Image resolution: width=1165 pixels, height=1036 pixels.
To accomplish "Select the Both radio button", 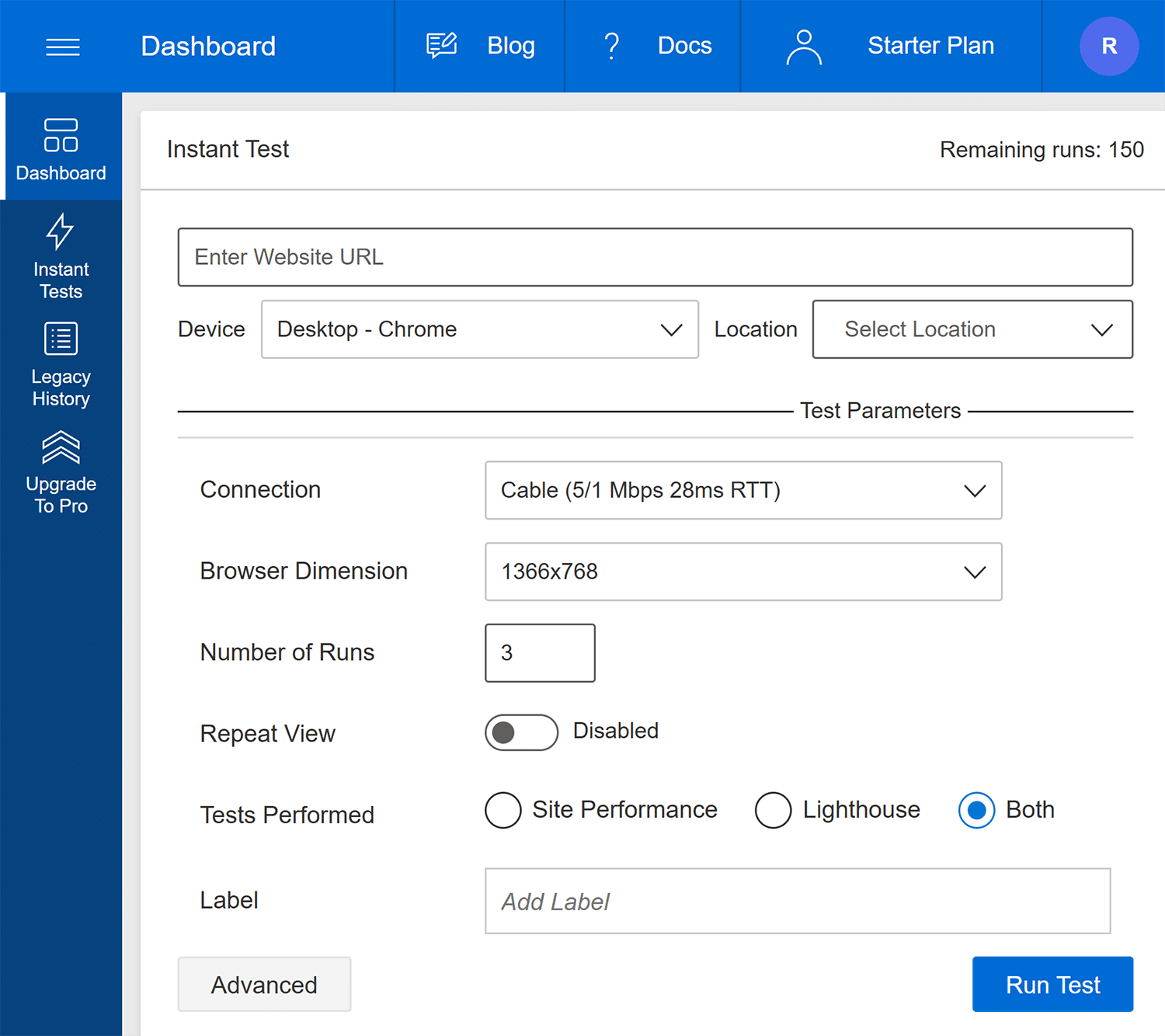I will pos(977,810).
